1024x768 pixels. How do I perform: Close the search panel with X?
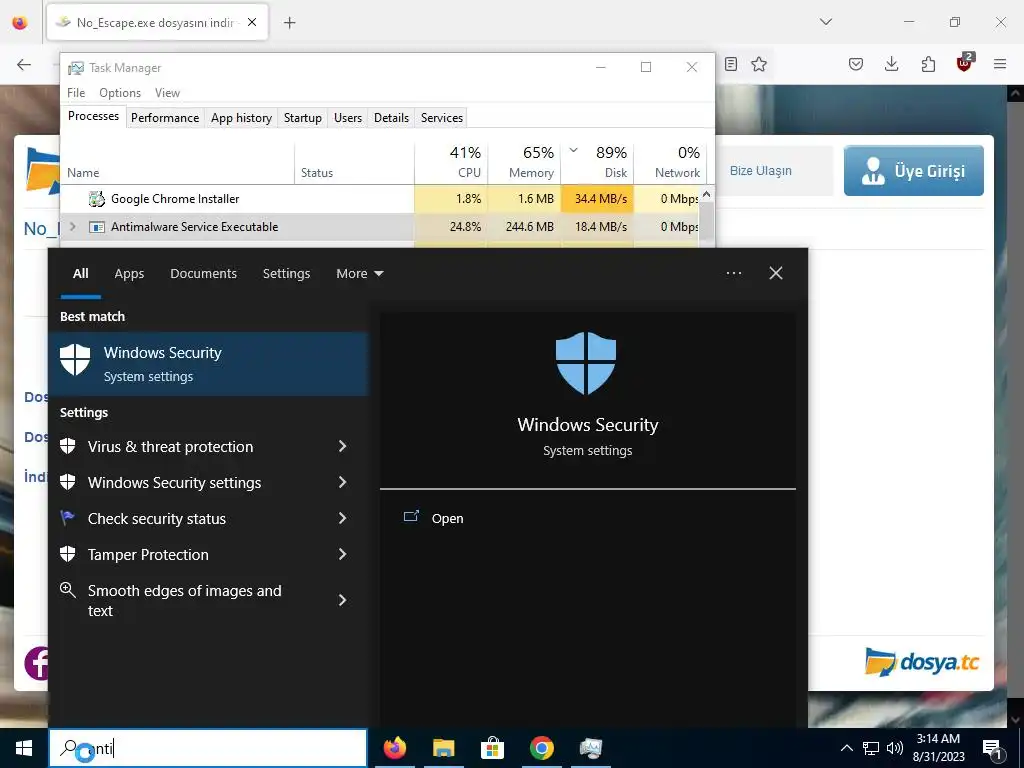776,273
